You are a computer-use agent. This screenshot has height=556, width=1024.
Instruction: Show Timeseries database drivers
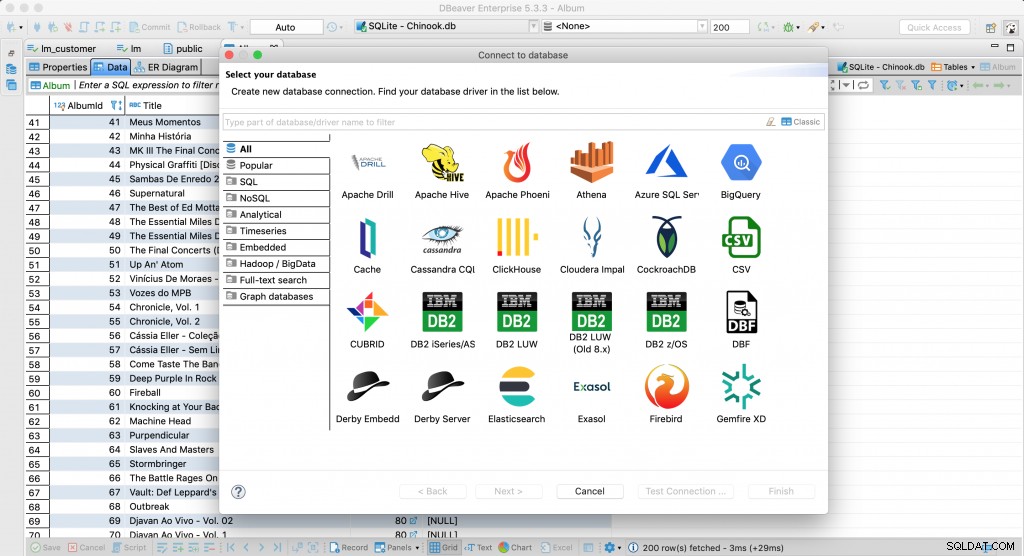click(x=276, y=231)
